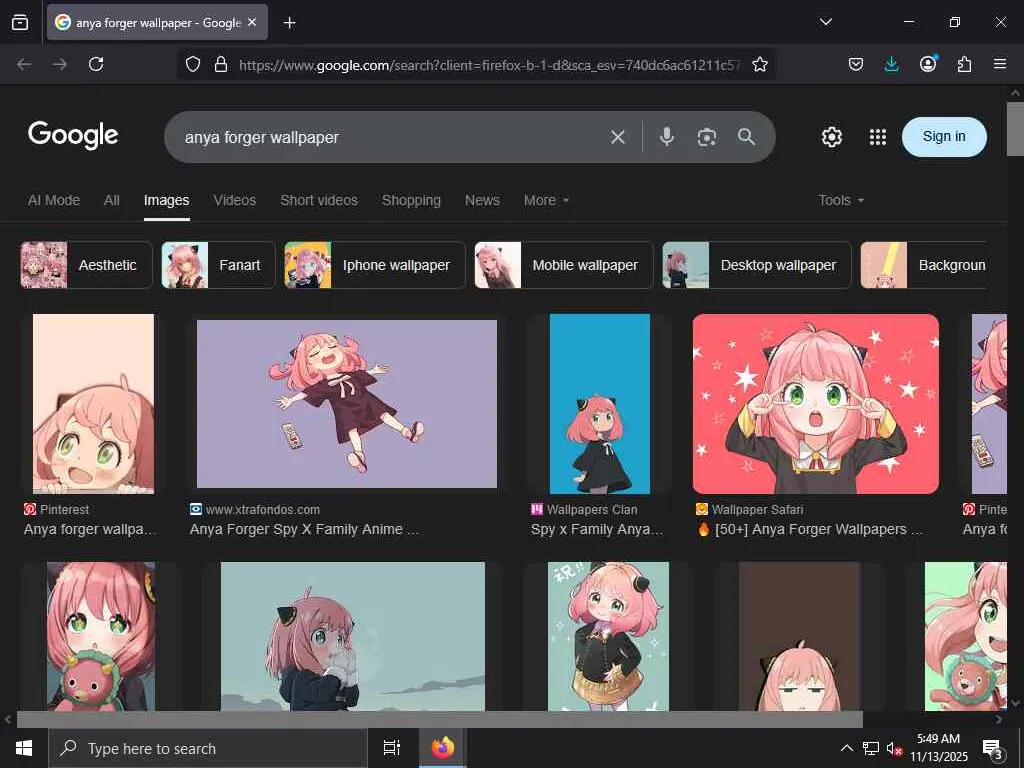Screen dimensions: 1024x768
Task: Select the Mobile wallpaper chip
Action: pyautogui.click(x=564, y=265)
